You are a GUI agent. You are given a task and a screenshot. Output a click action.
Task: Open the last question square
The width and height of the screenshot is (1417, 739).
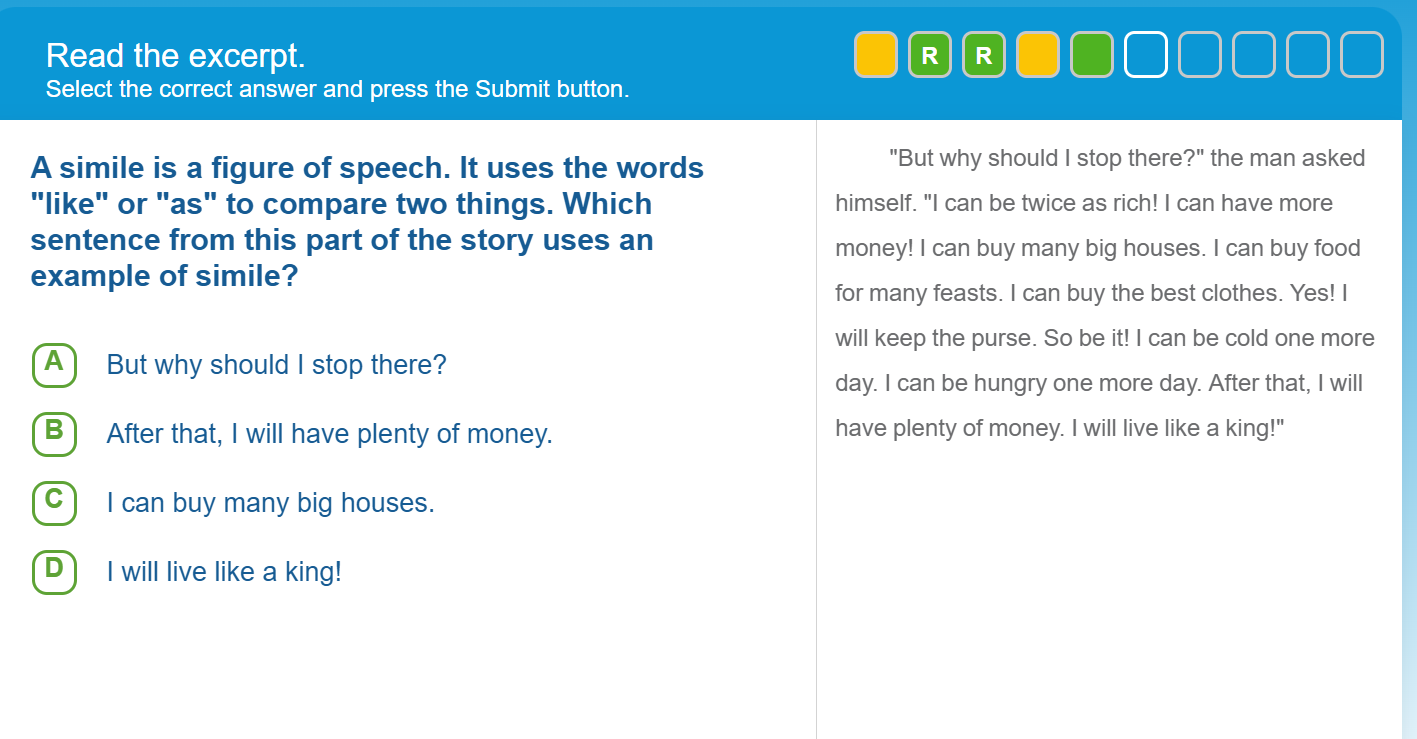point(1360,55)
